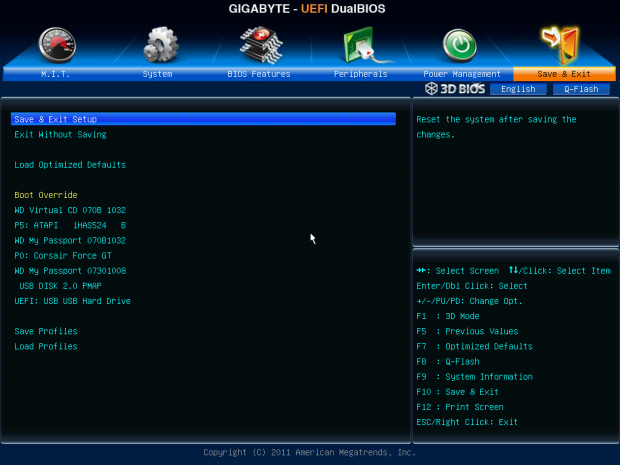Click the F12 : Print Screen hint
Screen dimensions: 620x465
click(460, 407)
